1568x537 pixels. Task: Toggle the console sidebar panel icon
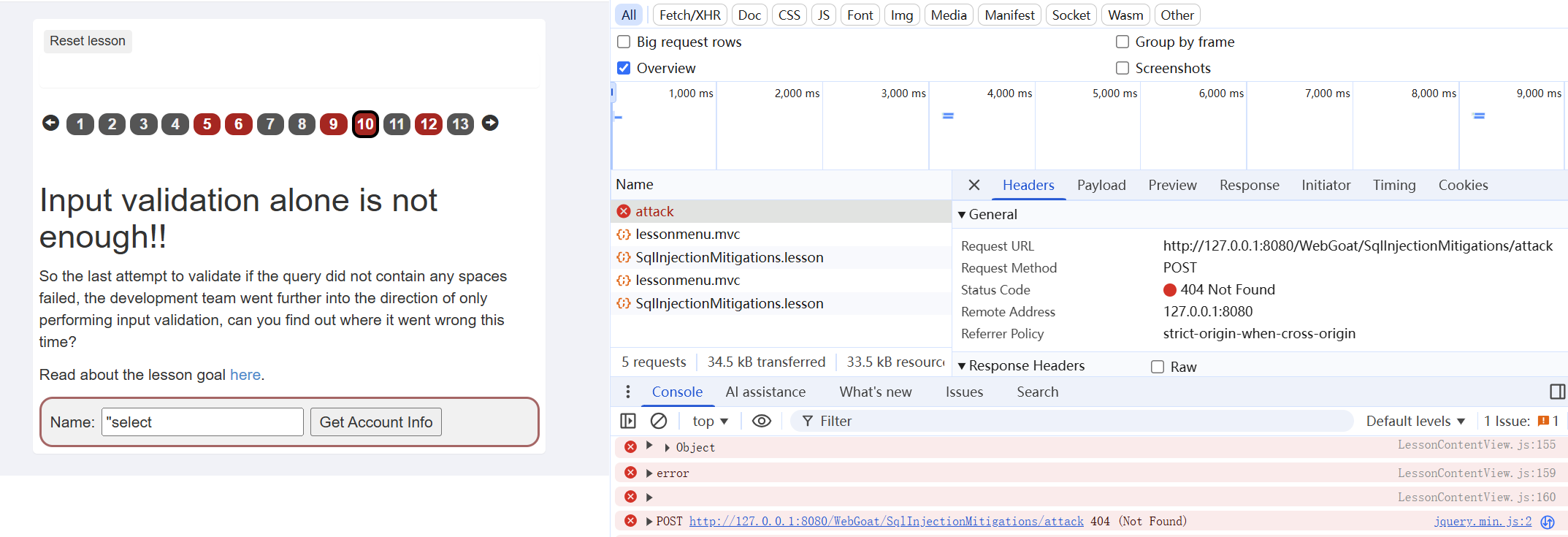[x=627, y=421]
